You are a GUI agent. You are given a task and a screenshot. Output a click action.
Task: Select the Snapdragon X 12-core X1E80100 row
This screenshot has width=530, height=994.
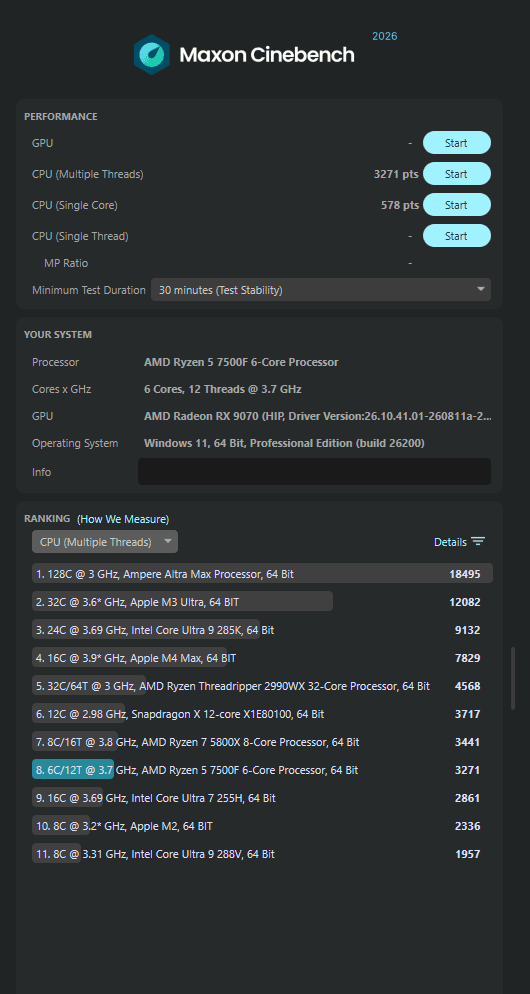(262, 714)
